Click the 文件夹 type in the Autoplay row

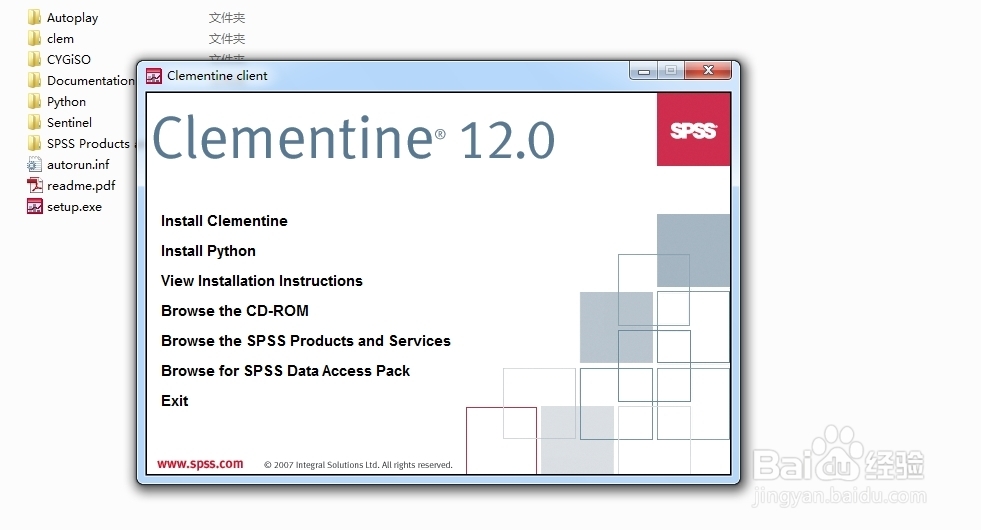point(226,18)
